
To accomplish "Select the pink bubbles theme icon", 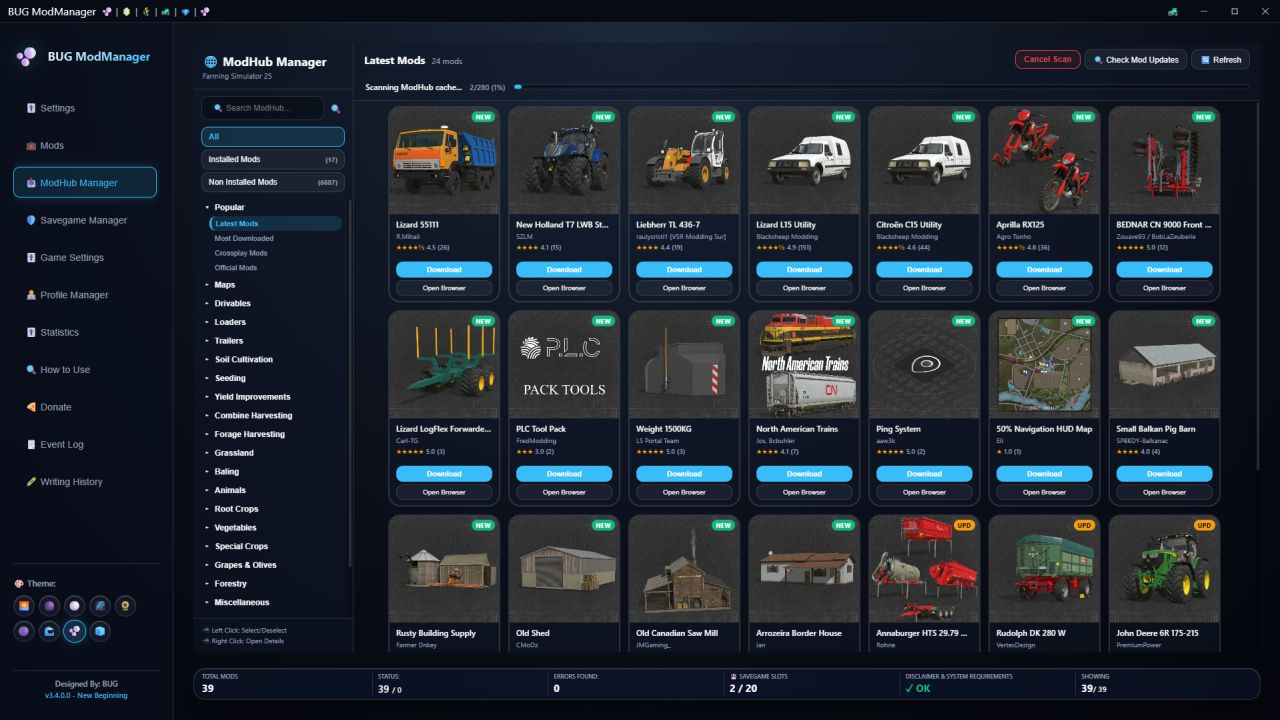I will coord(75,631).
